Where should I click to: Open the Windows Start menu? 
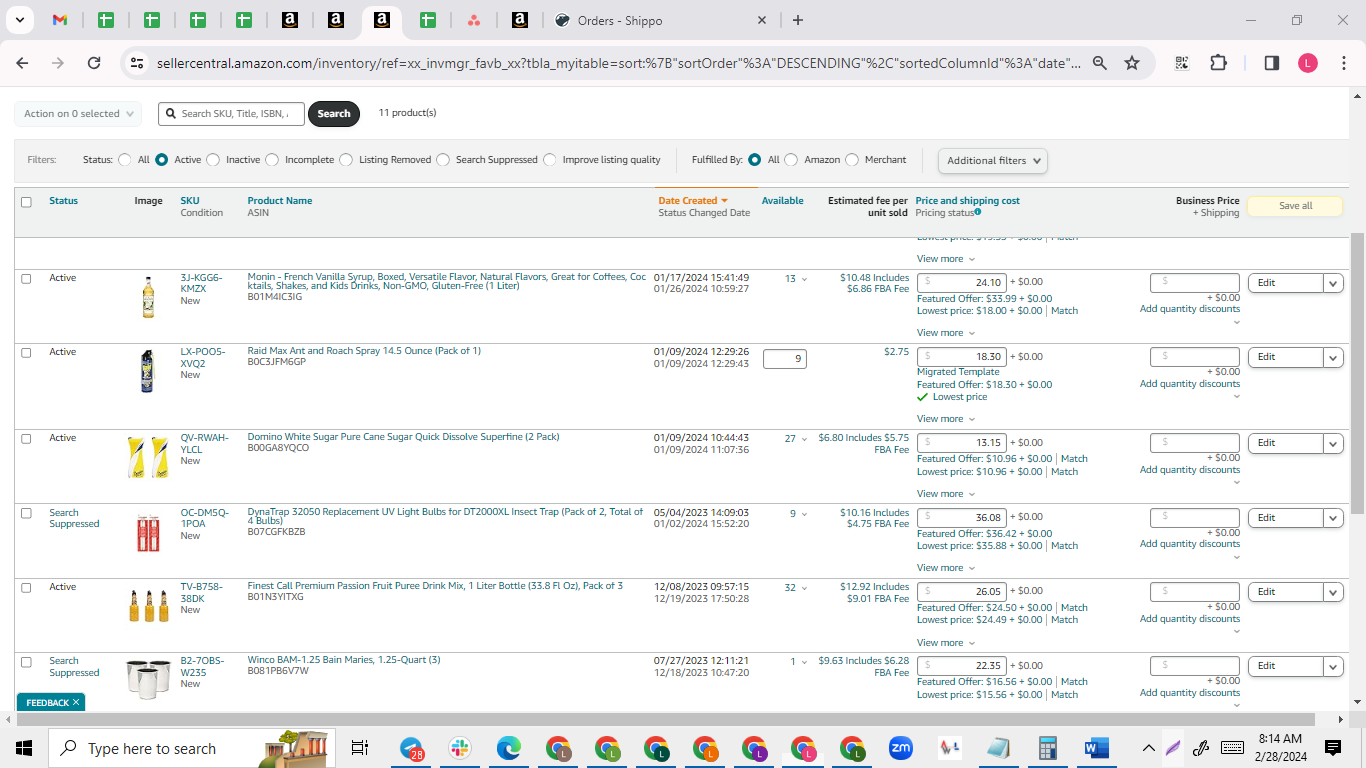coord(24,748)
